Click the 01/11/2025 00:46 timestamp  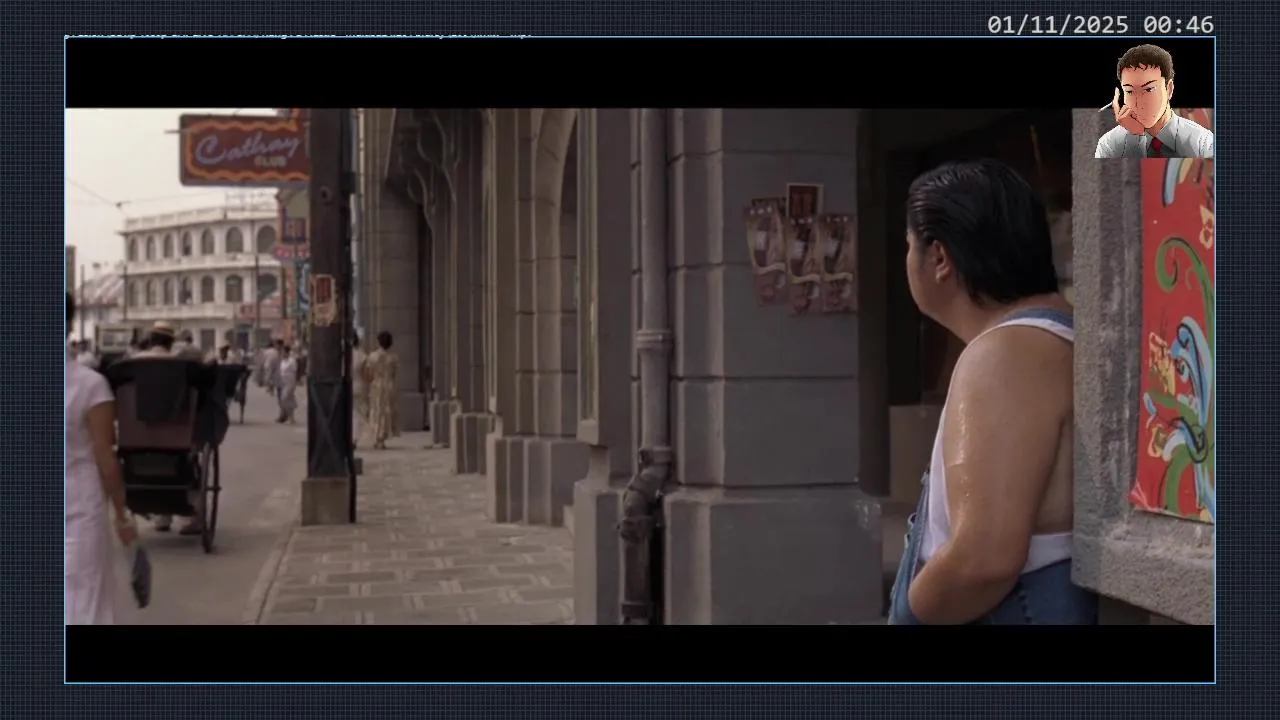[1100, 25]
